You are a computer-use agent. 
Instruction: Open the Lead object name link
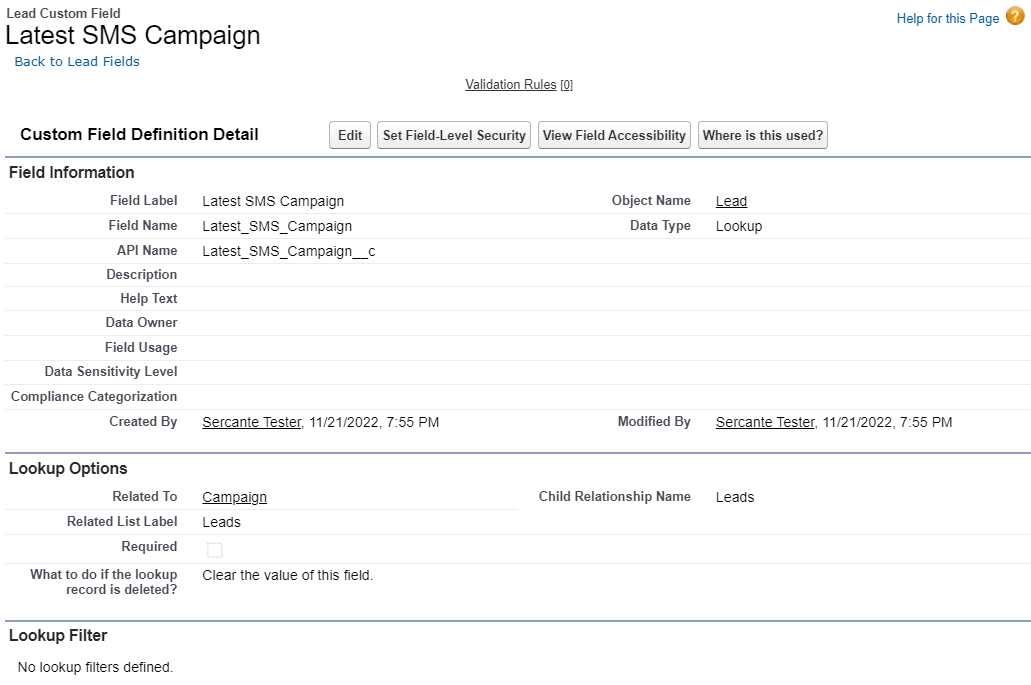click(731, 201)
